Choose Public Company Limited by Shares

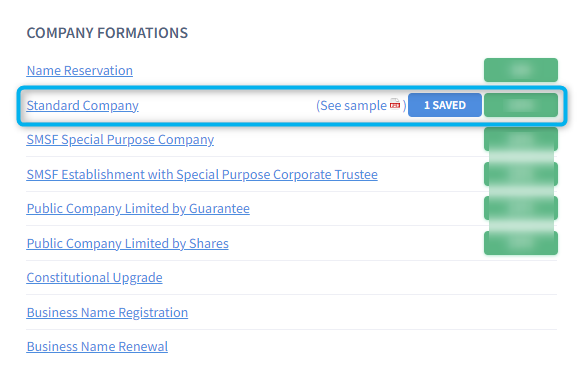tap(128, 243)
